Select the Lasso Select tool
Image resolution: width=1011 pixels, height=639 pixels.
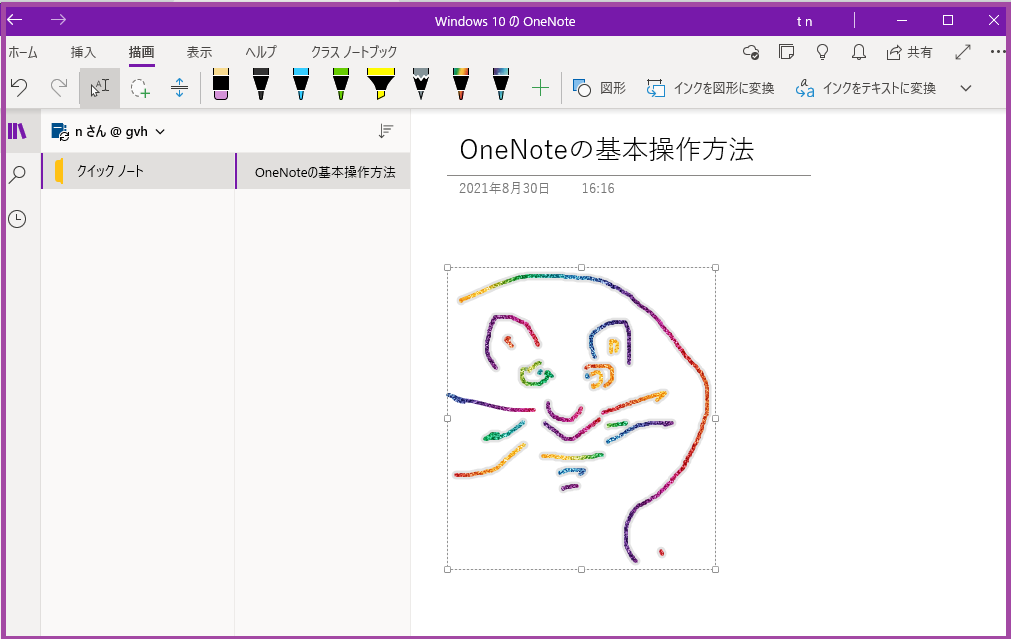tap(140, 87)
